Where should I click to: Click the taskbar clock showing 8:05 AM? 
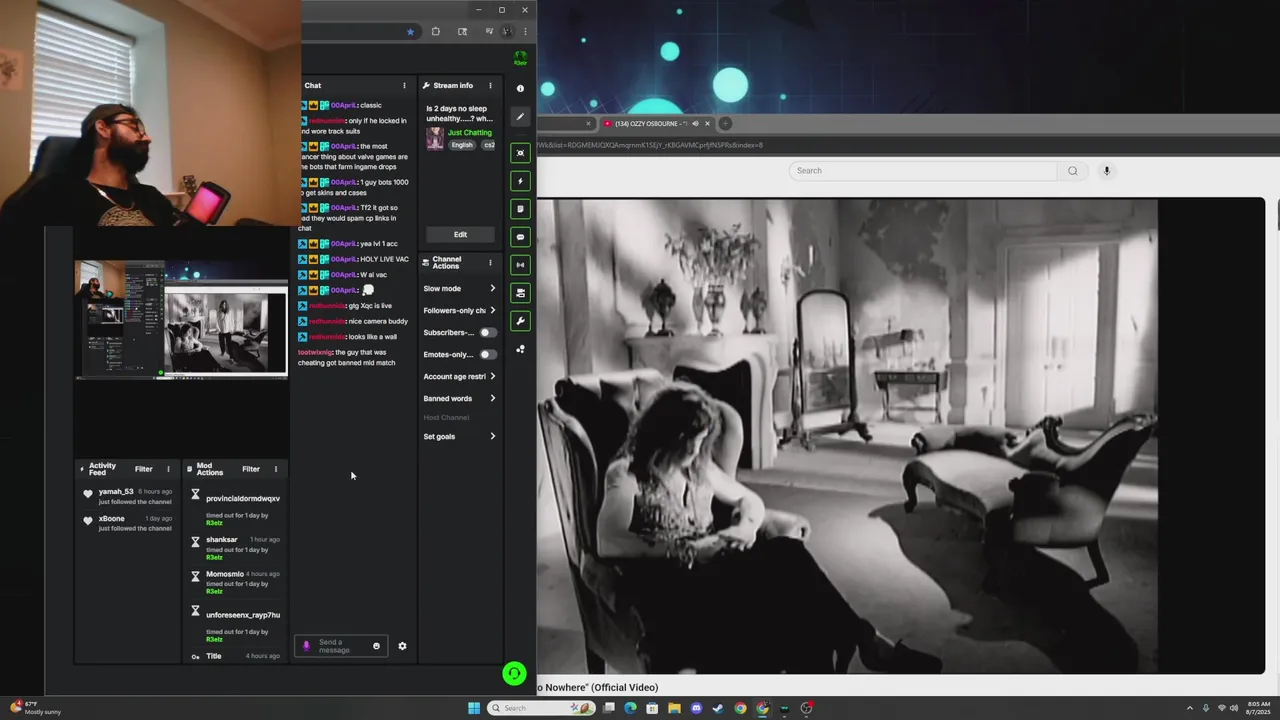tap(1257, 708)
